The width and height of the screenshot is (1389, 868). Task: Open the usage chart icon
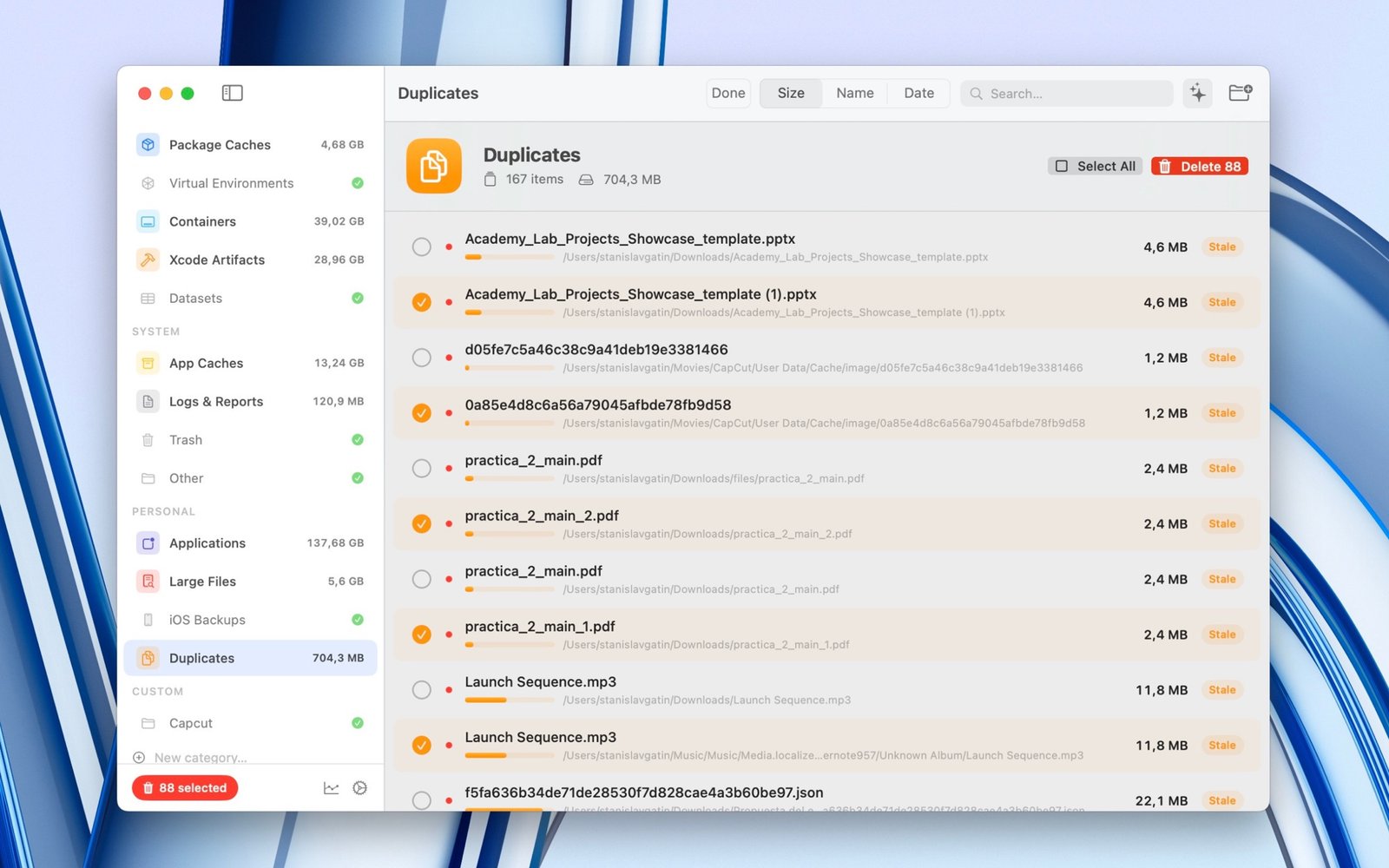point(332,788)
